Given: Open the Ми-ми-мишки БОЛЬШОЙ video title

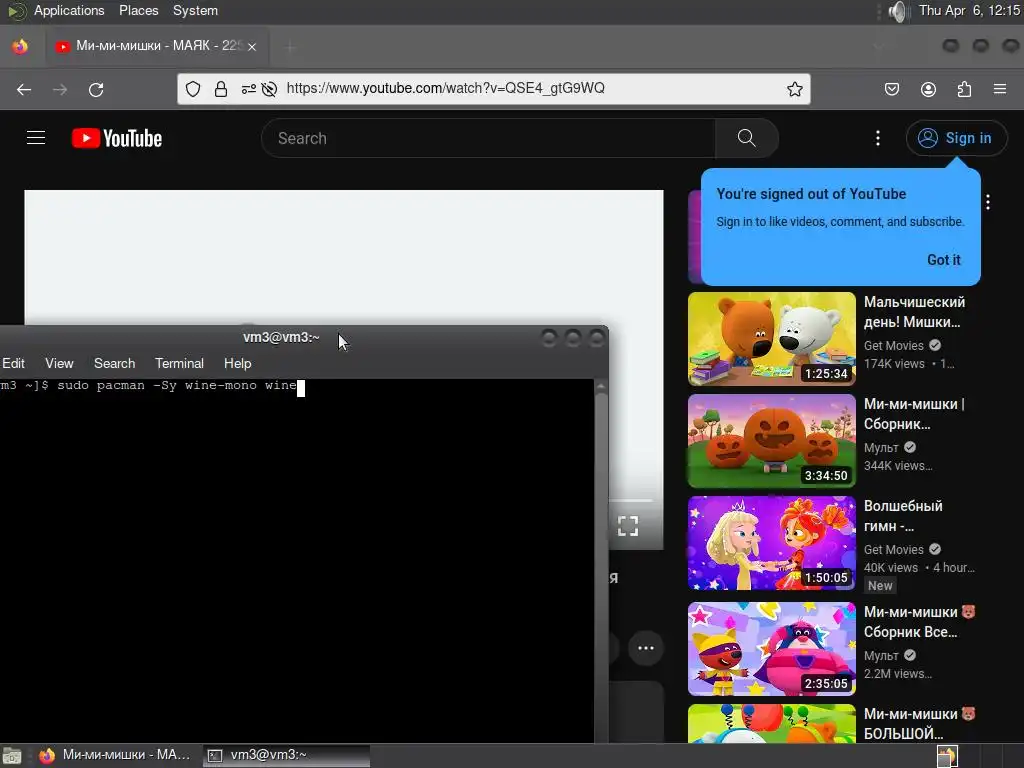Looking at the screenshot, I should 919,724.
